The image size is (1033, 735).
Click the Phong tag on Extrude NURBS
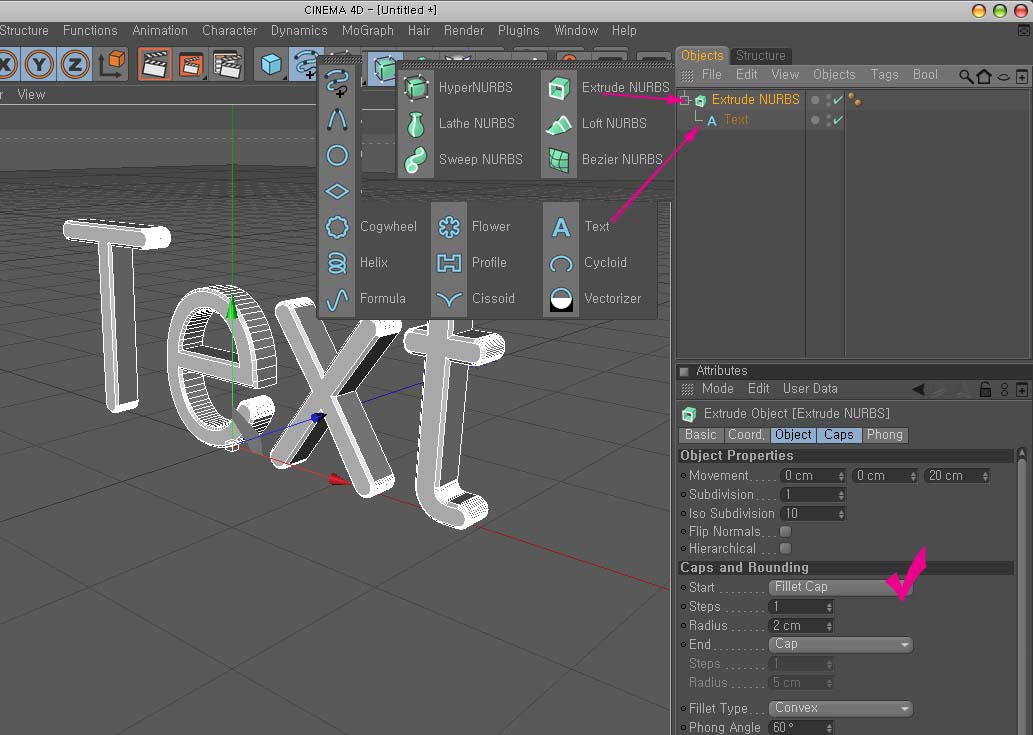tap(854, 99)
